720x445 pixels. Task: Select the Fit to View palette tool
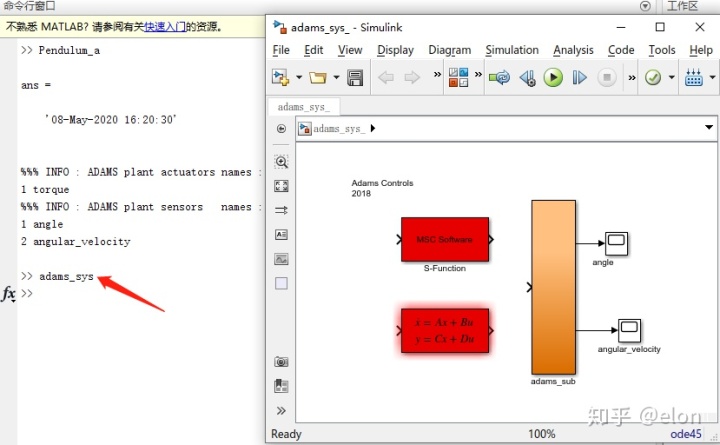[x=281, y=186]
